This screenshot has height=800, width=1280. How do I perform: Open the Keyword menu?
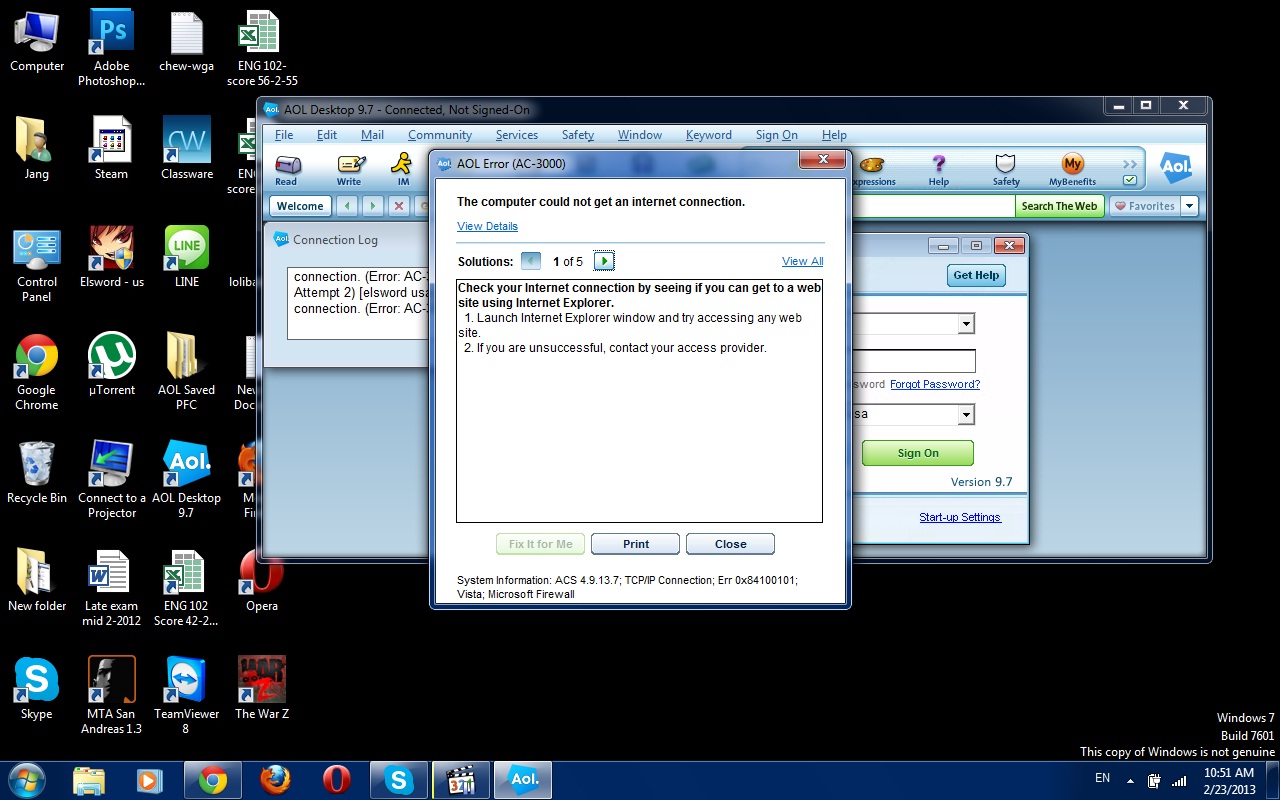pyautogui.click(x=708, y=135)
